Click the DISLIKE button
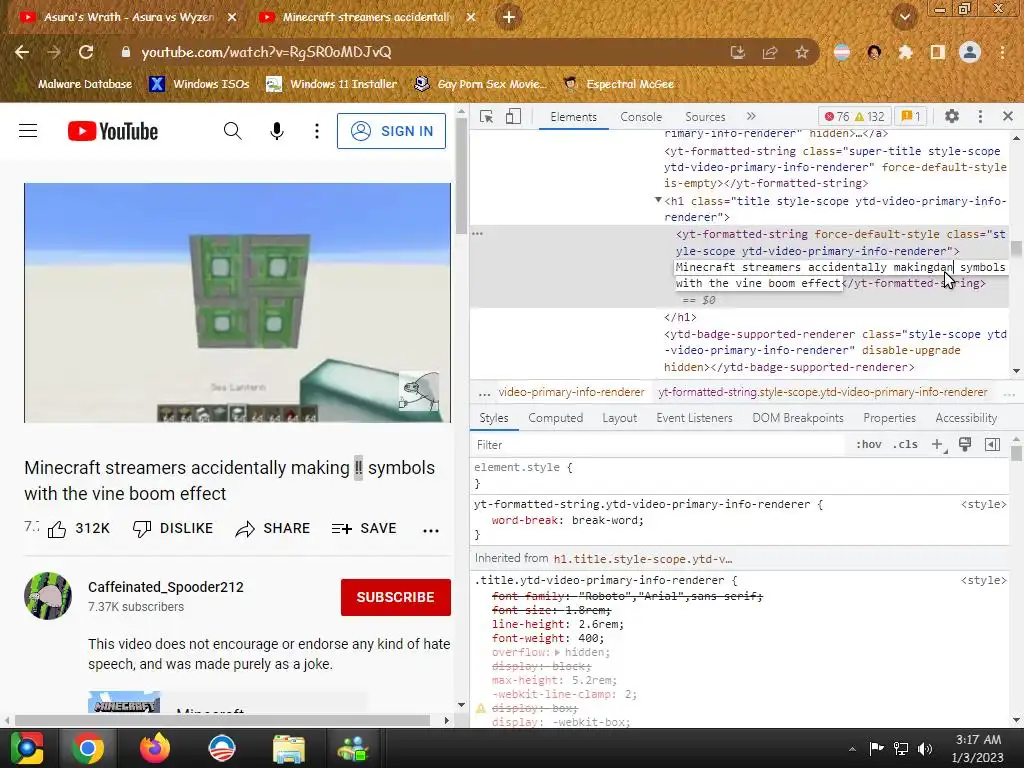This screenshot has height=768, width=1024. [x=173, y=528]
